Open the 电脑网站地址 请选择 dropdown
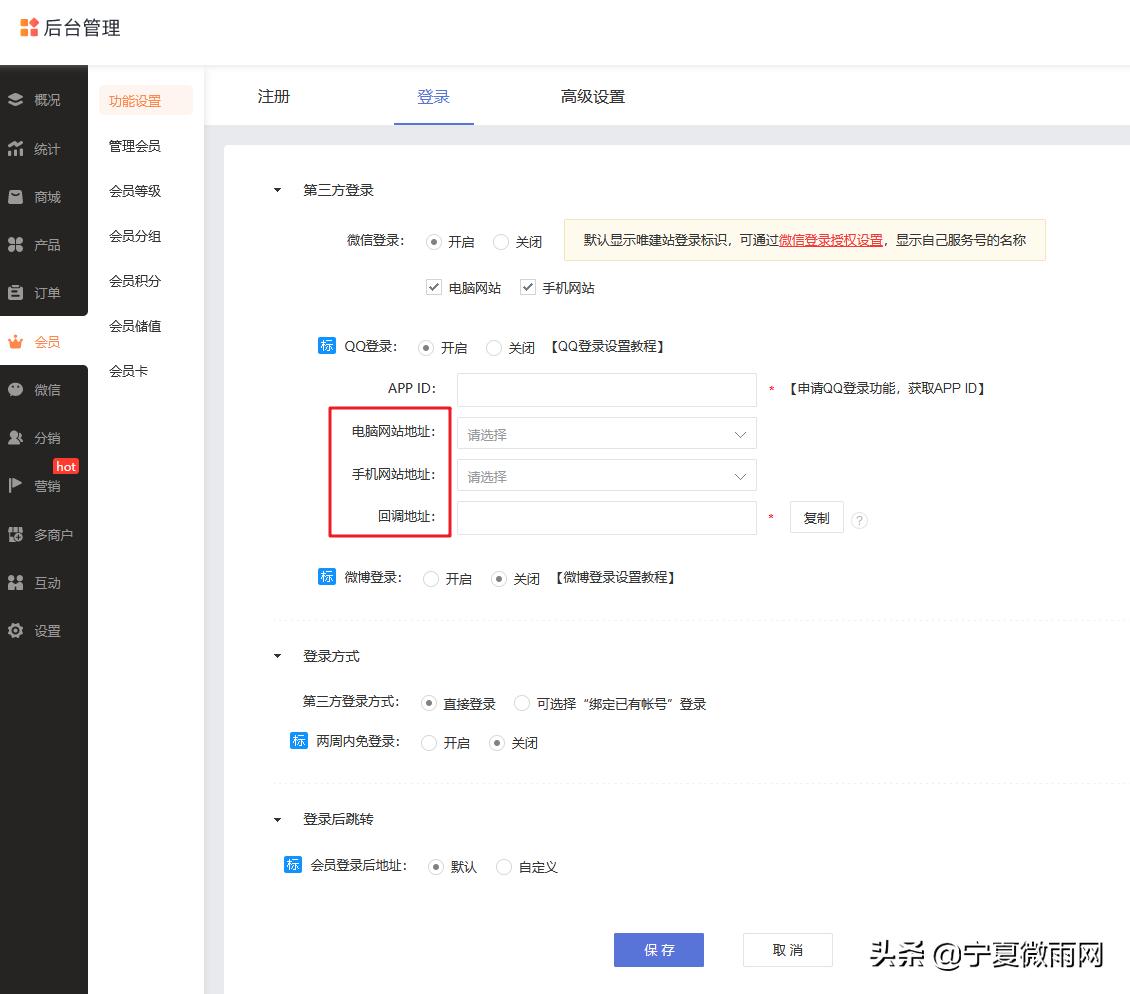1130x994 pixels. tap(606, 434)
